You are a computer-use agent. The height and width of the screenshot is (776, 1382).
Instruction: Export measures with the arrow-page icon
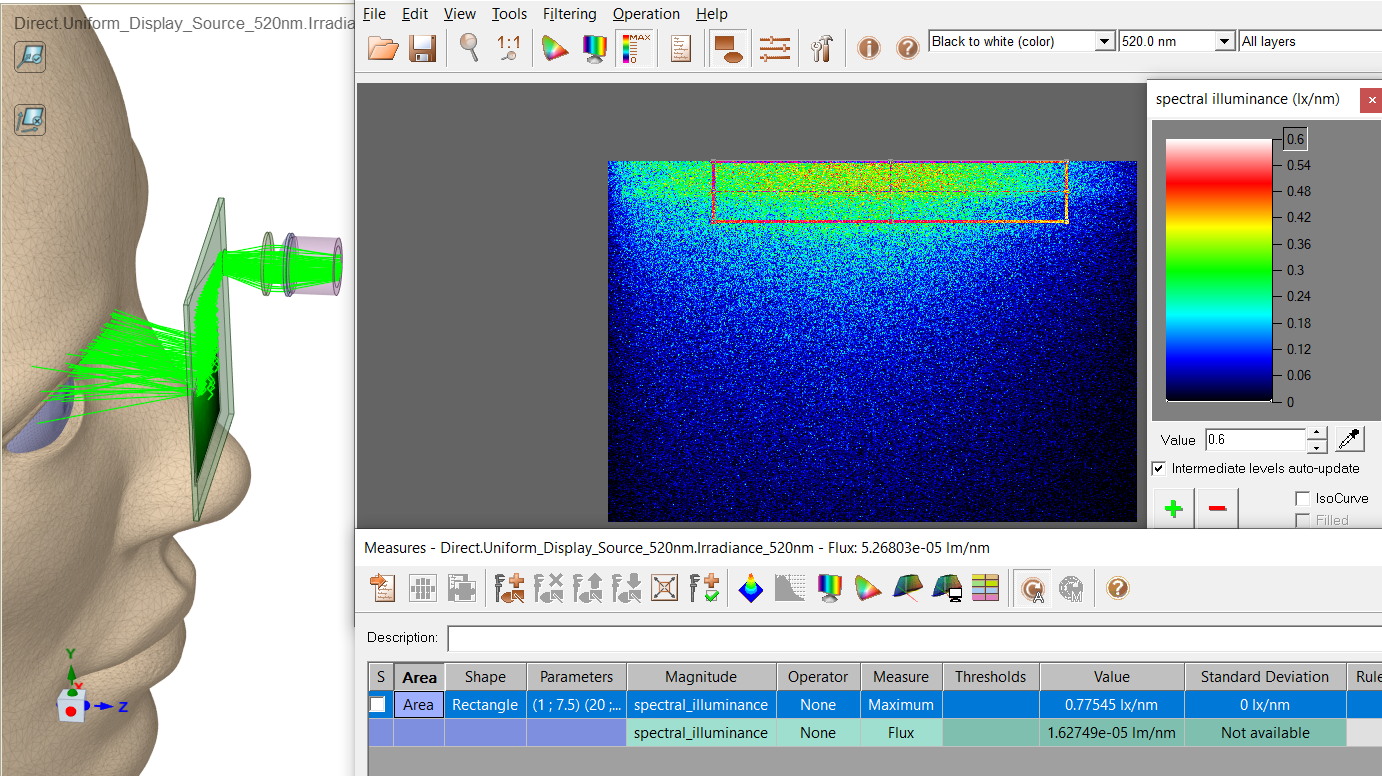[x=383, y=588]
